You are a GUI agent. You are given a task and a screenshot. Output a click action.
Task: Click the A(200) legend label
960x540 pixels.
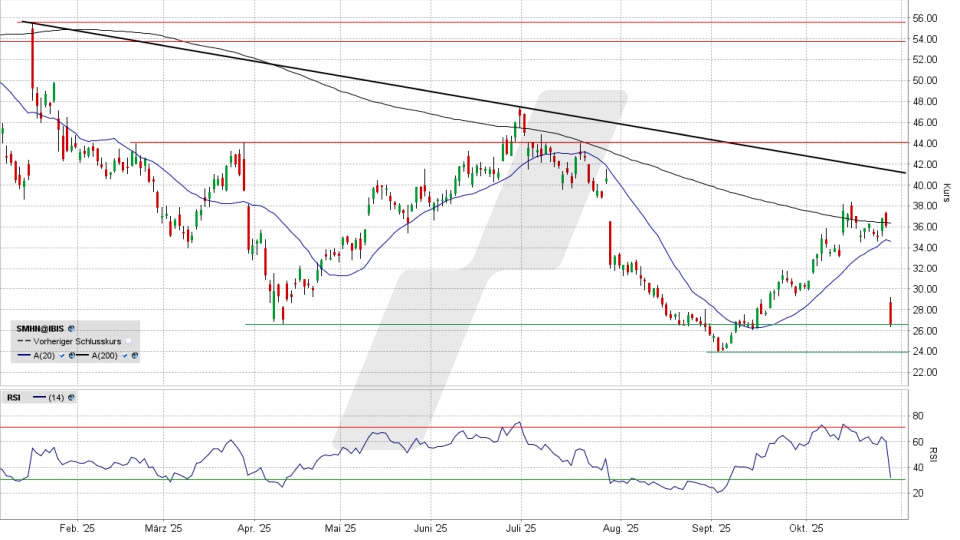coord(105,356)
